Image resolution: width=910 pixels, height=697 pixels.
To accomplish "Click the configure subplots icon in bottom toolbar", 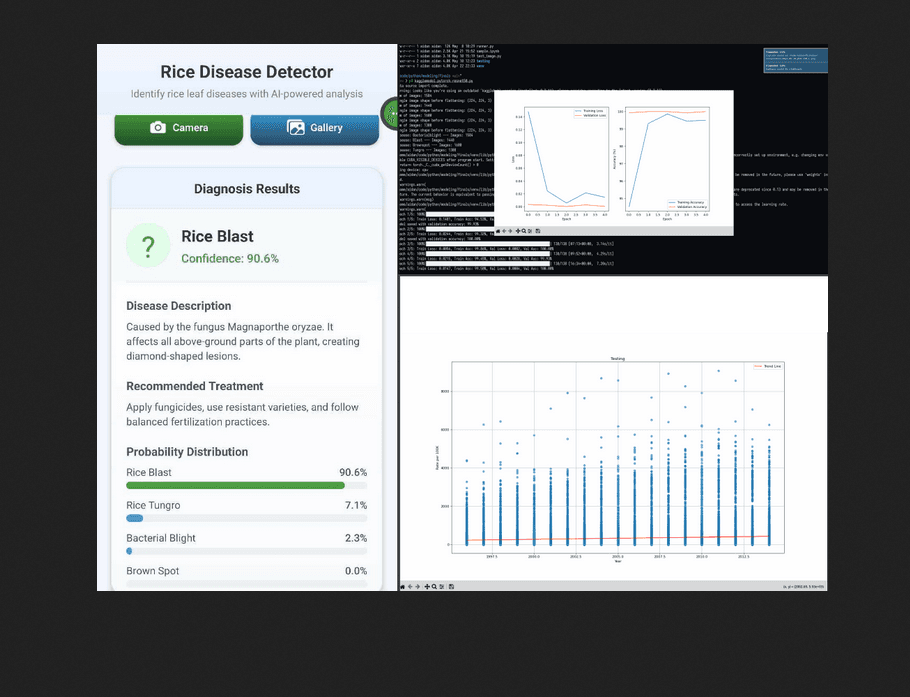I will (443, 586).
